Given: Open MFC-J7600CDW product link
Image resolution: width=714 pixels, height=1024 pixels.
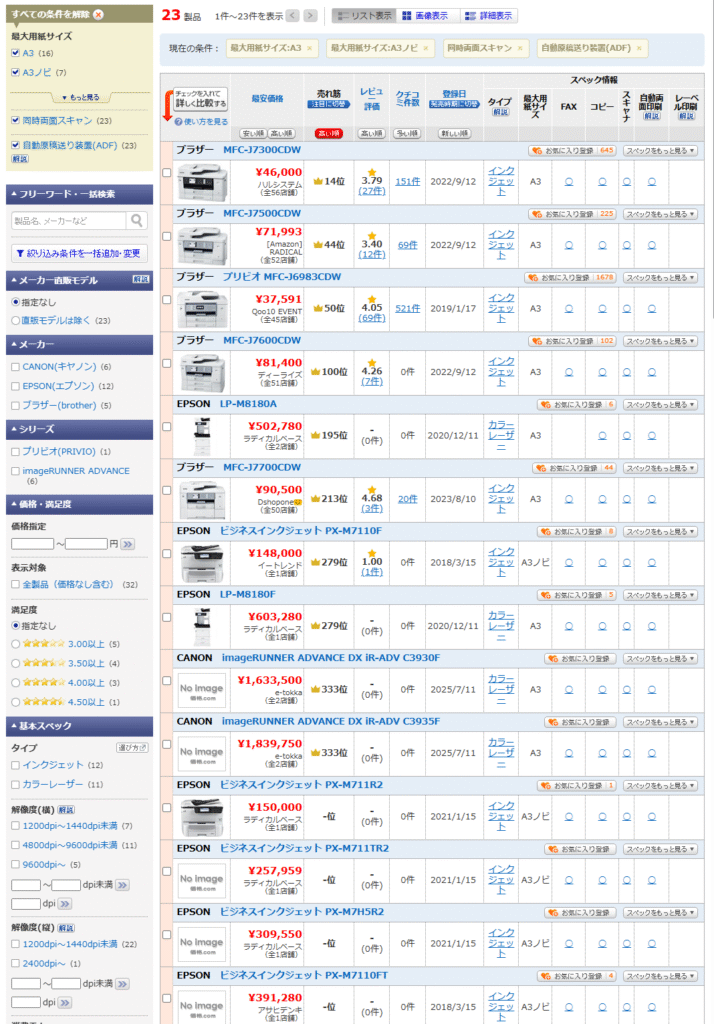Looking at the screenshot, I should point(262,341).
